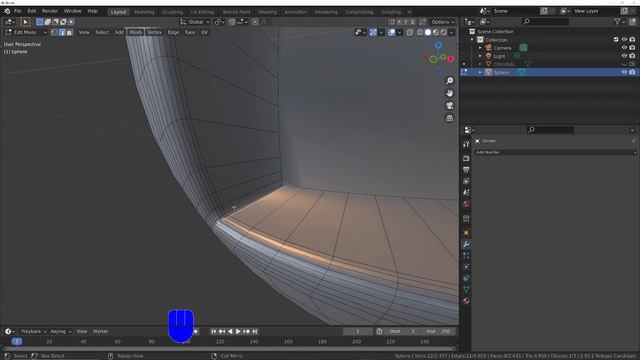640x360 pixels.
Task: Play the animation forward
Action: pos(238,331)
